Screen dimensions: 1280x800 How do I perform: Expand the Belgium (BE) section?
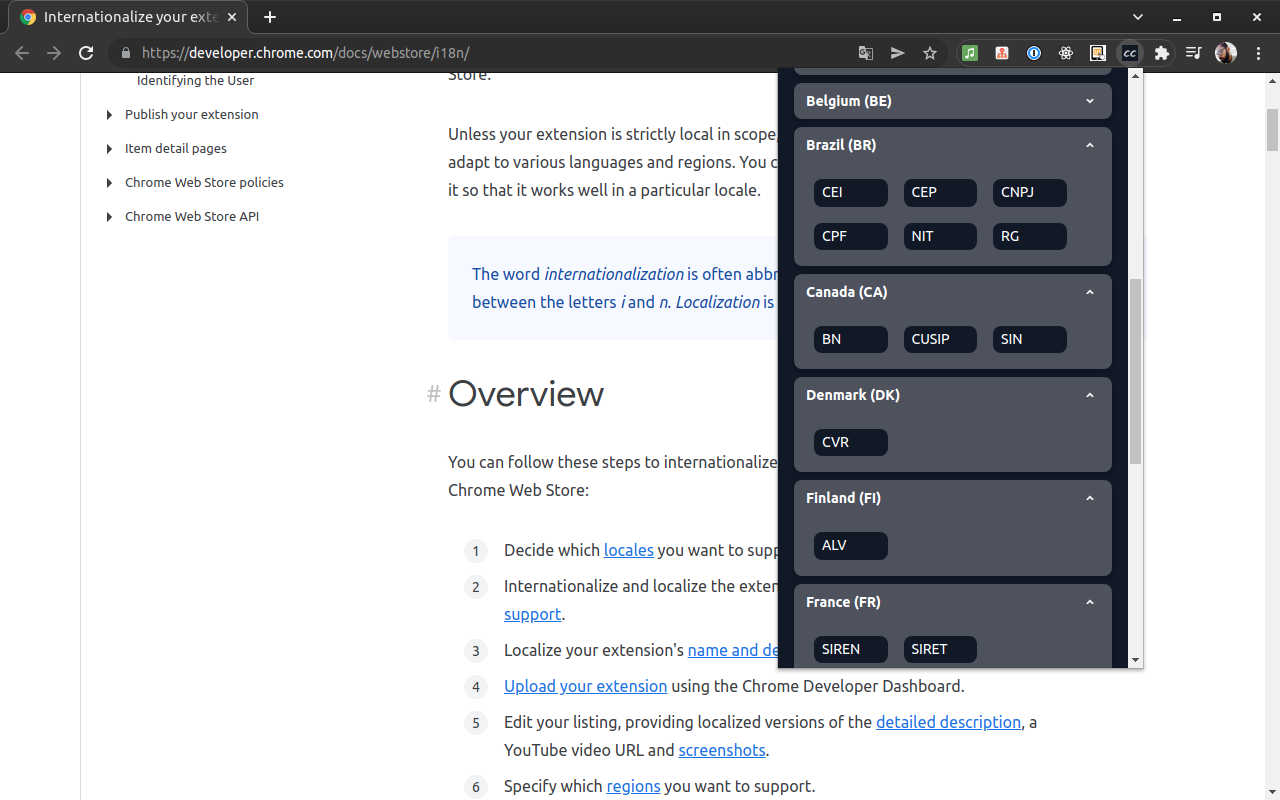tap(1090, 101)
